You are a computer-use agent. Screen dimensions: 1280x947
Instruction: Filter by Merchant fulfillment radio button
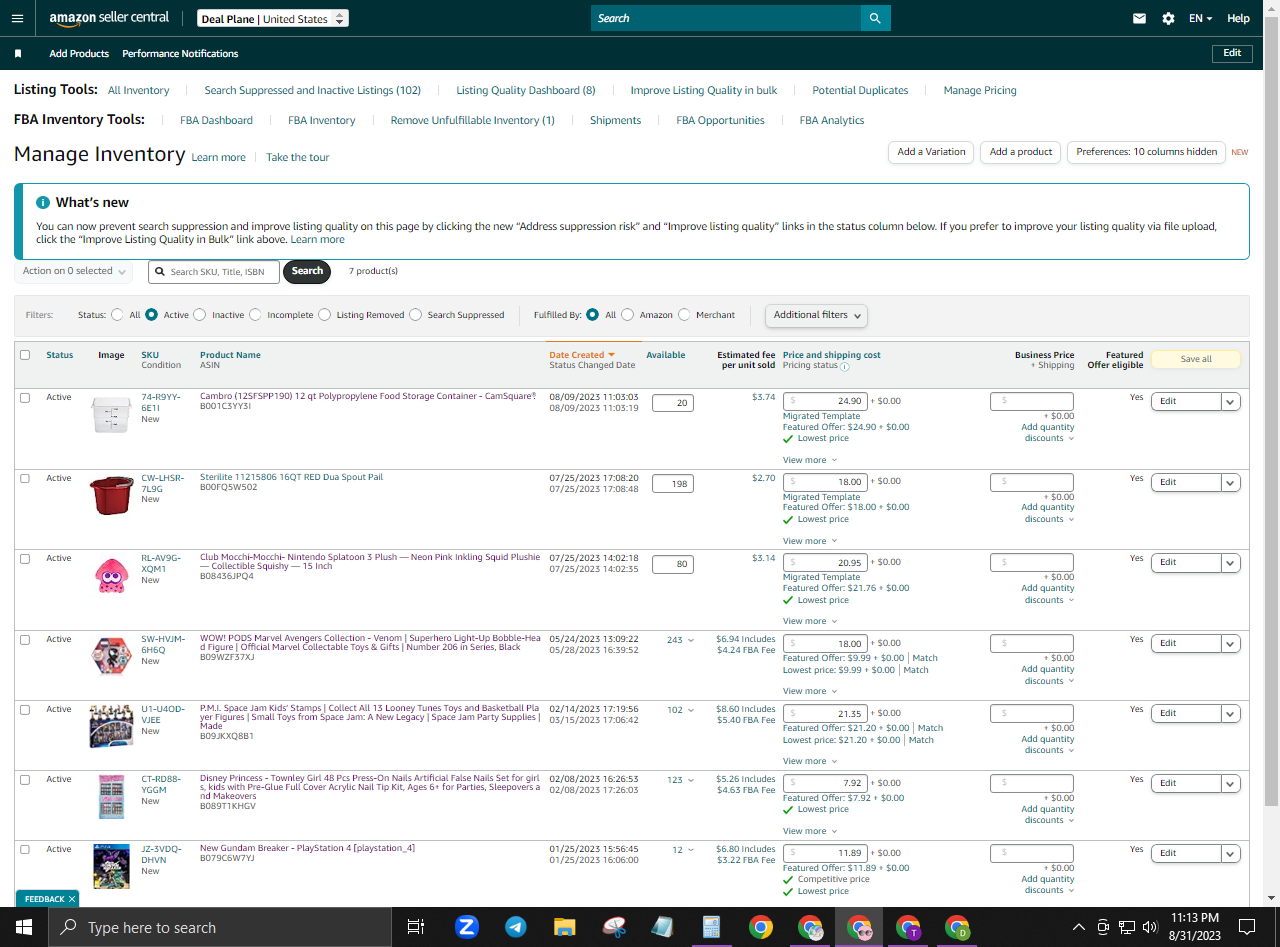684,315
